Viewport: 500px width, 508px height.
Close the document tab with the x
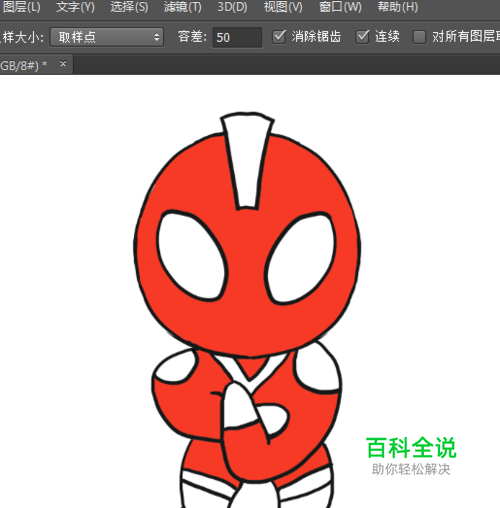click(63, 63)
